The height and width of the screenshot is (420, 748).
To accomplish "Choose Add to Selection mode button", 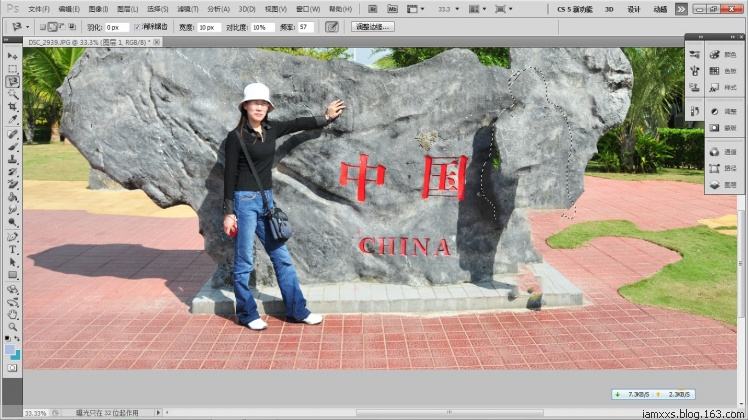I will [52, 27].
